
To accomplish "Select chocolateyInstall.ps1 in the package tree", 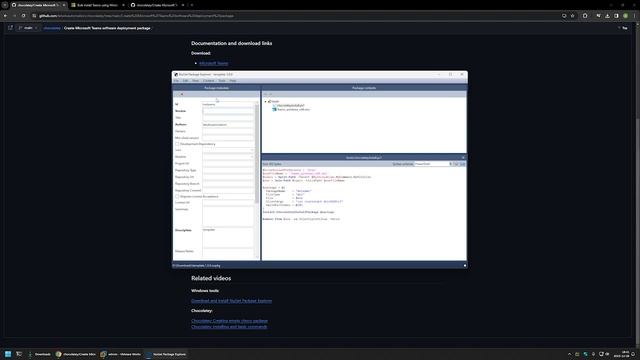I will [288, 106].
